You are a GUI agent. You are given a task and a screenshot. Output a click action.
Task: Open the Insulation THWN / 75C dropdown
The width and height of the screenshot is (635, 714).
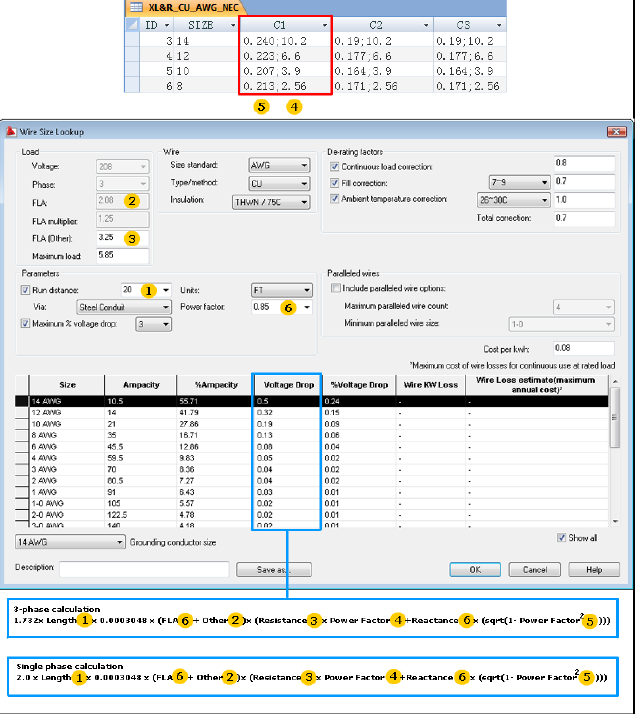pos(271,202)
